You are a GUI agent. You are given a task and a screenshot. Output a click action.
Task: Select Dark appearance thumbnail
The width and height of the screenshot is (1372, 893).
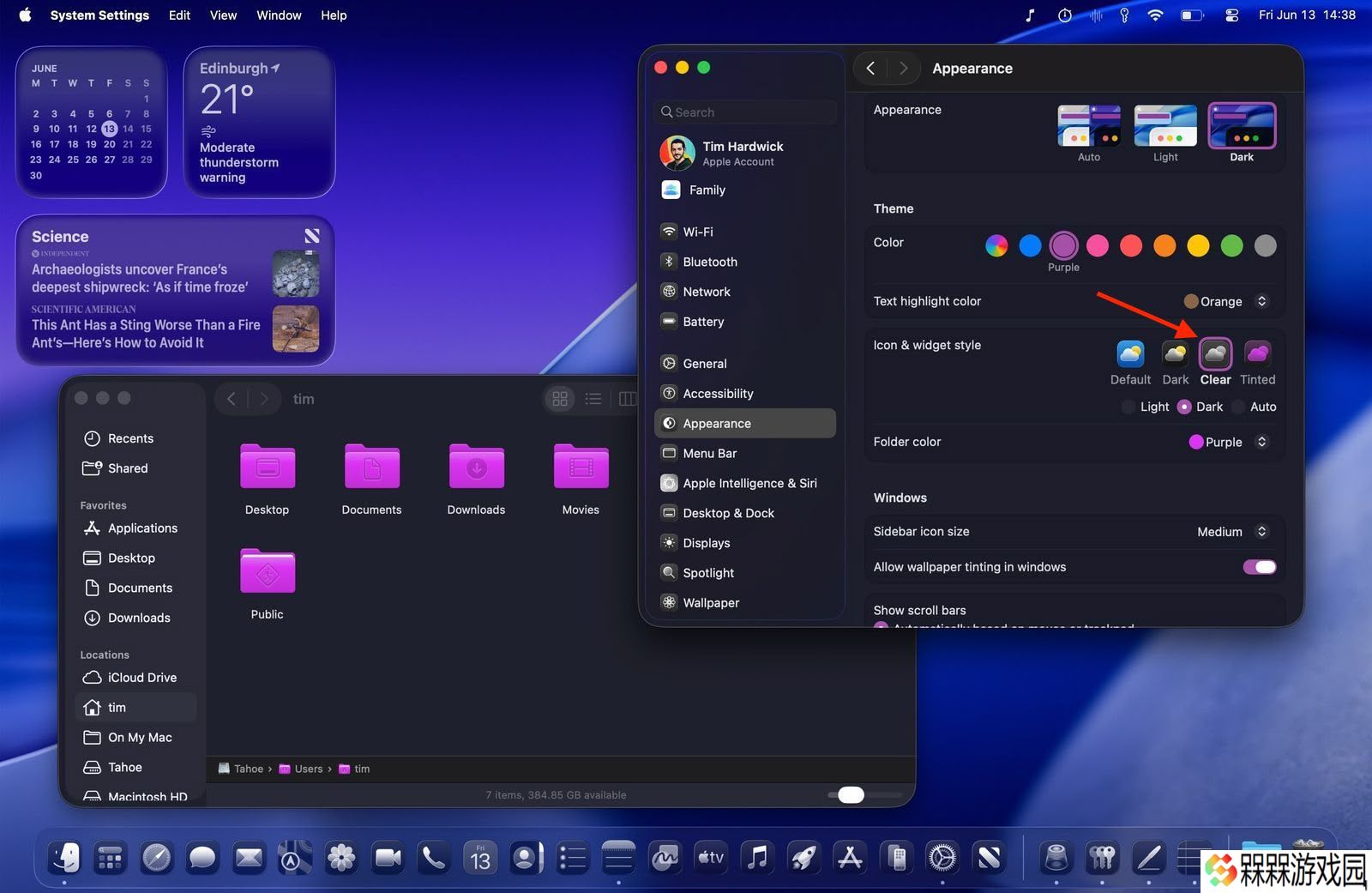tap(1242, 126)
